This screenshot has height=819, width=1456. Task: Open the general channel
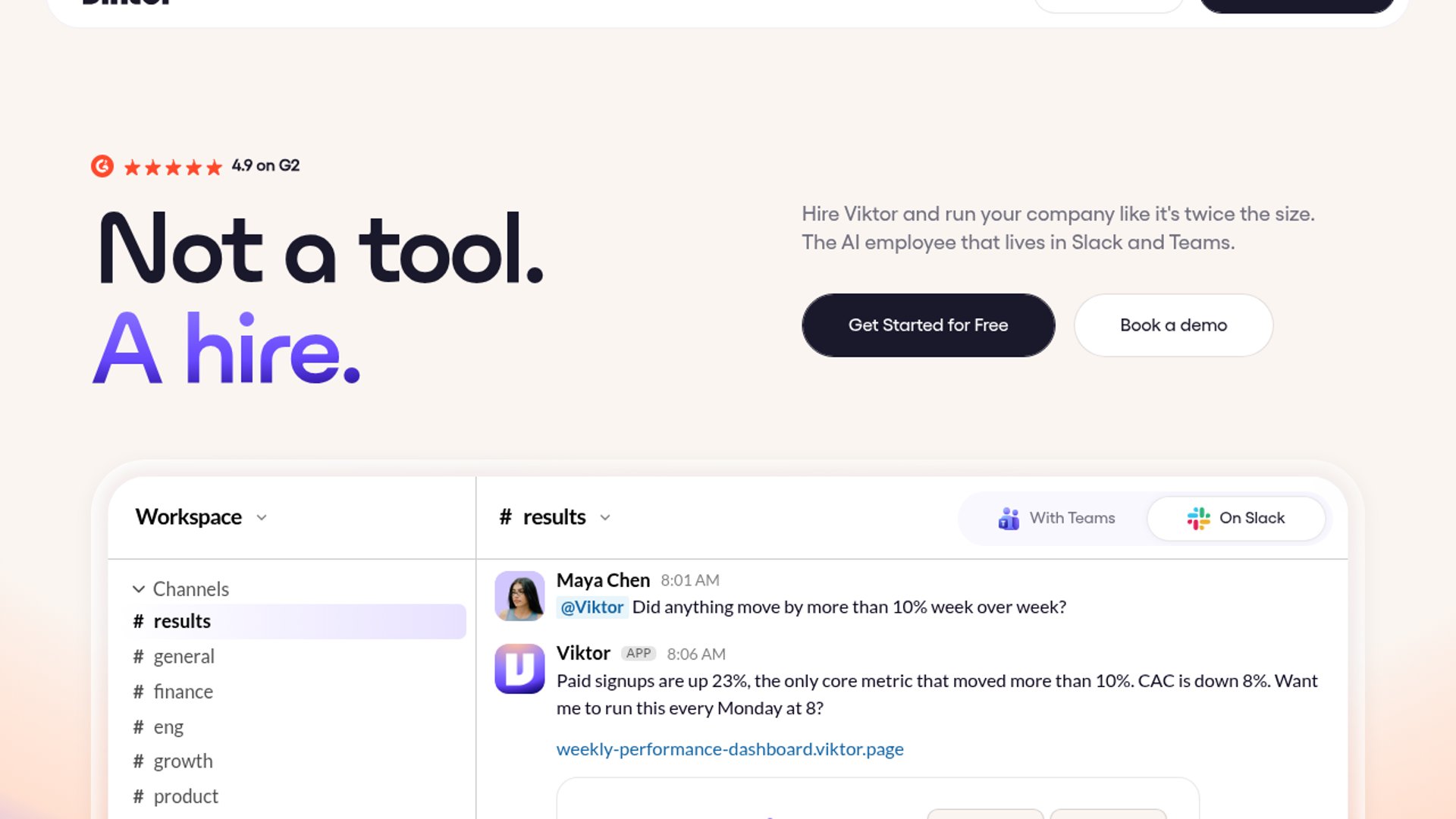coord(174,656)
